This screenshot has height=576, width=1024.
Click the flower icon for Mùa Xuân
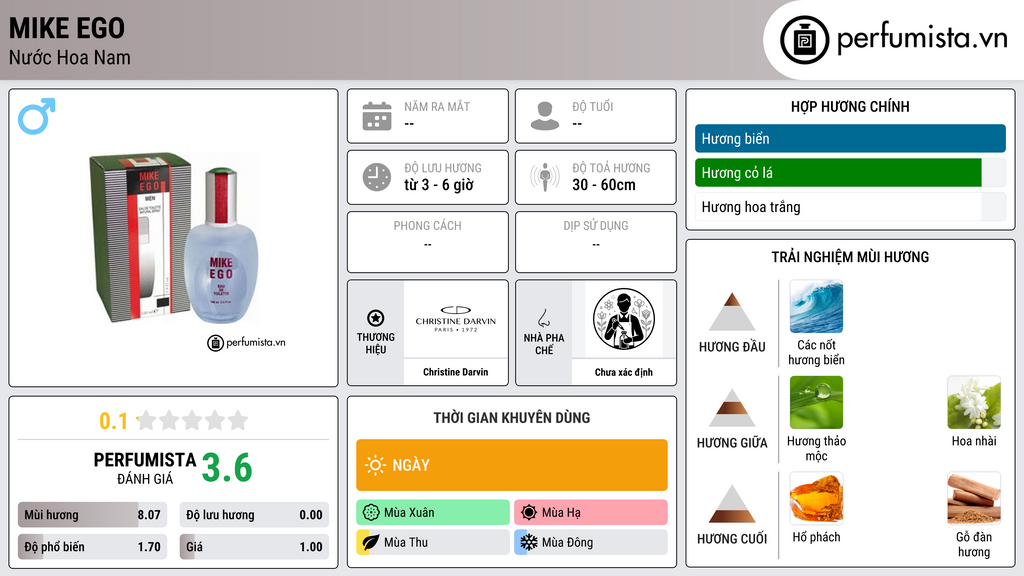(371, 512)
